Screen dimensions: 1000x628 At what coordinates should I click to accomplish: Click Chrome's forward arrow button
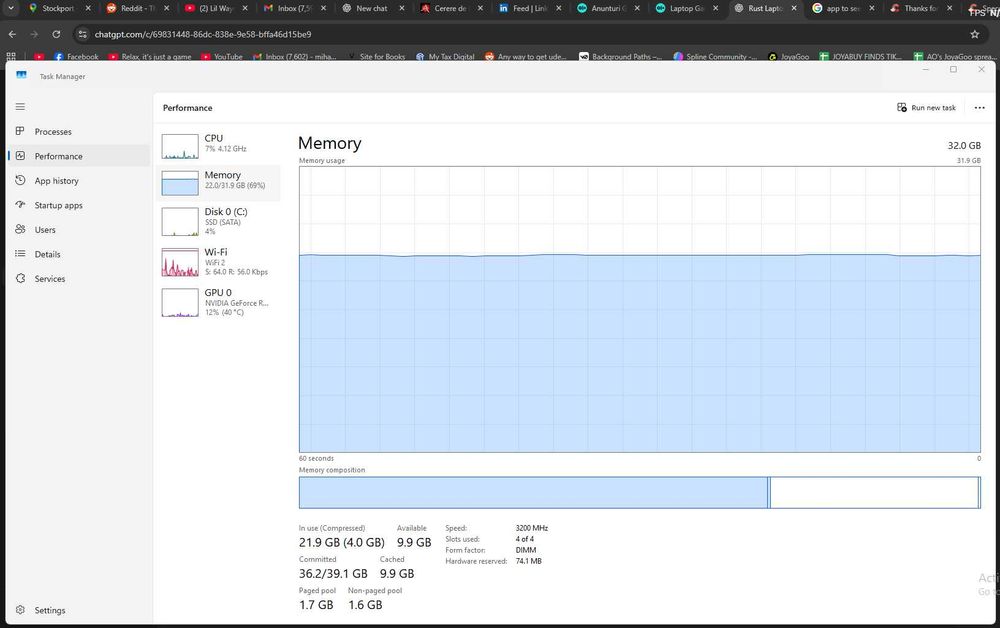pyautogui.click(x=34, y=34)
